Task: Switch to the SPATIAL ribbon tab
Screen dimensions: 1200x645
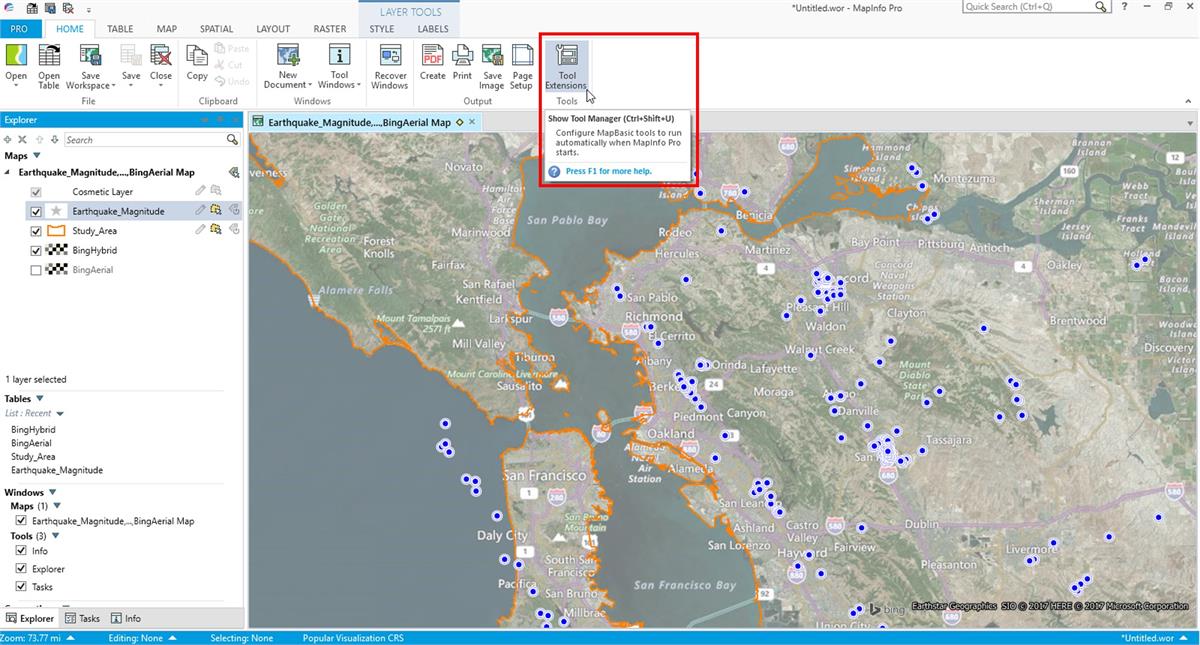Action: tap(216, 29)
